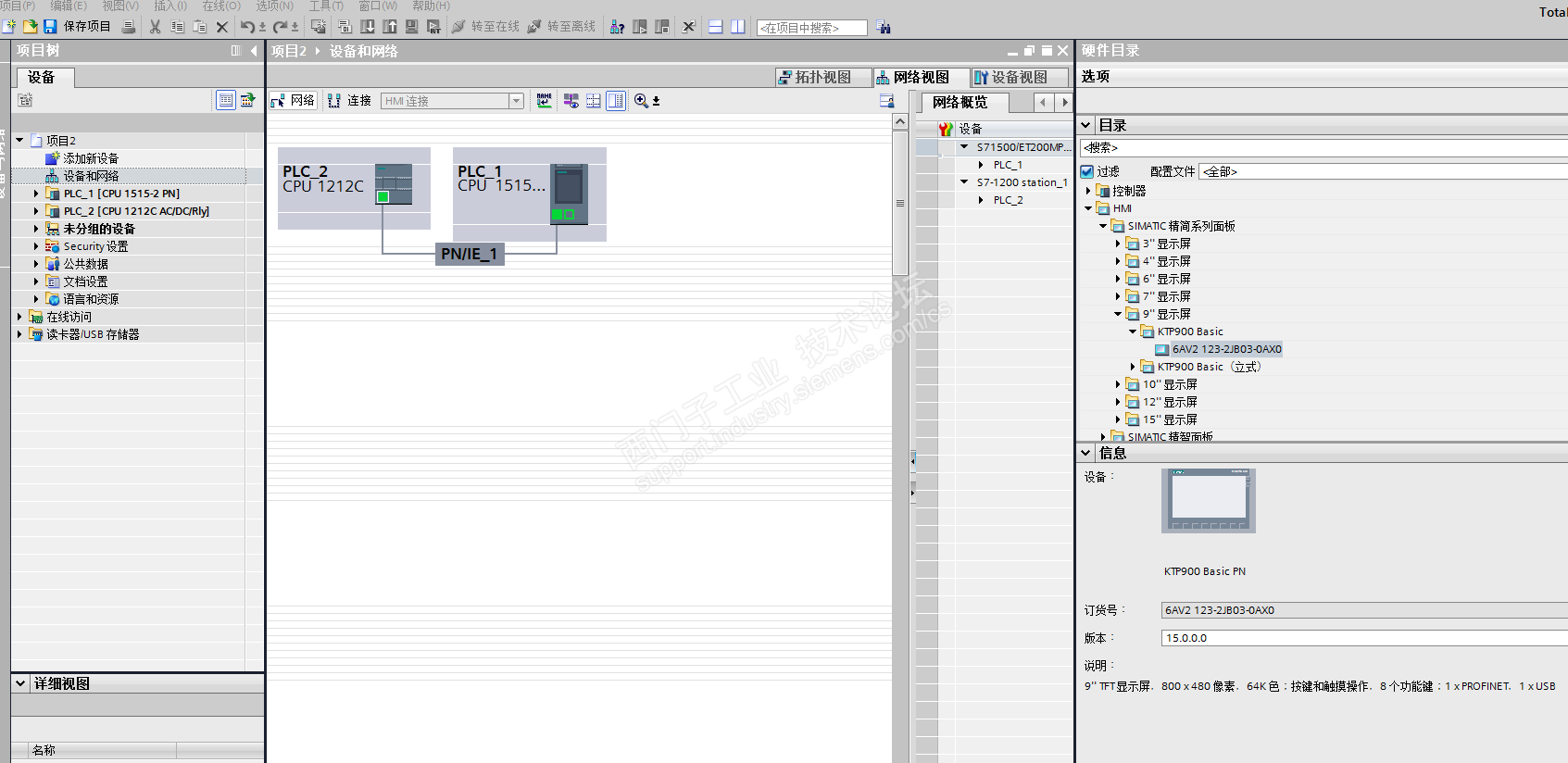Delete selection with the X toolbar icon
The image size is (1568, 763).
pyautogui.click(x=222, y=27)
